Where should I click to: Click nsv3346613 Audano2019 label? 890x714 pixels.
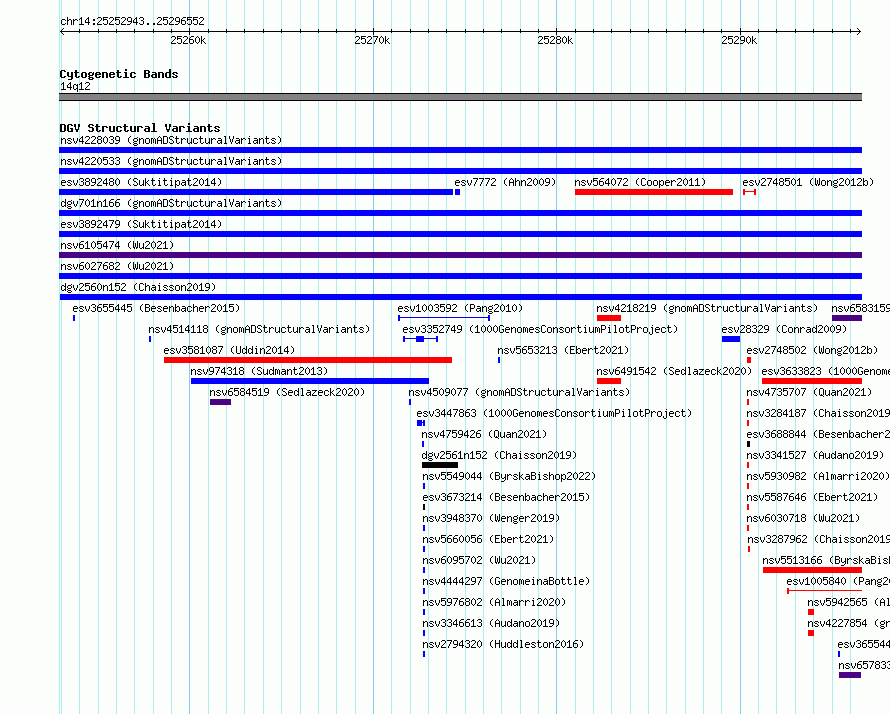tap(491, 623)
